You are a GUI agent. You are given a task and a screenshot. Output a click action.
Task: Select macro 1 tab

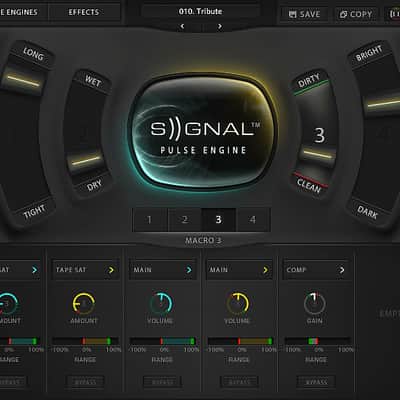(149, 219)
